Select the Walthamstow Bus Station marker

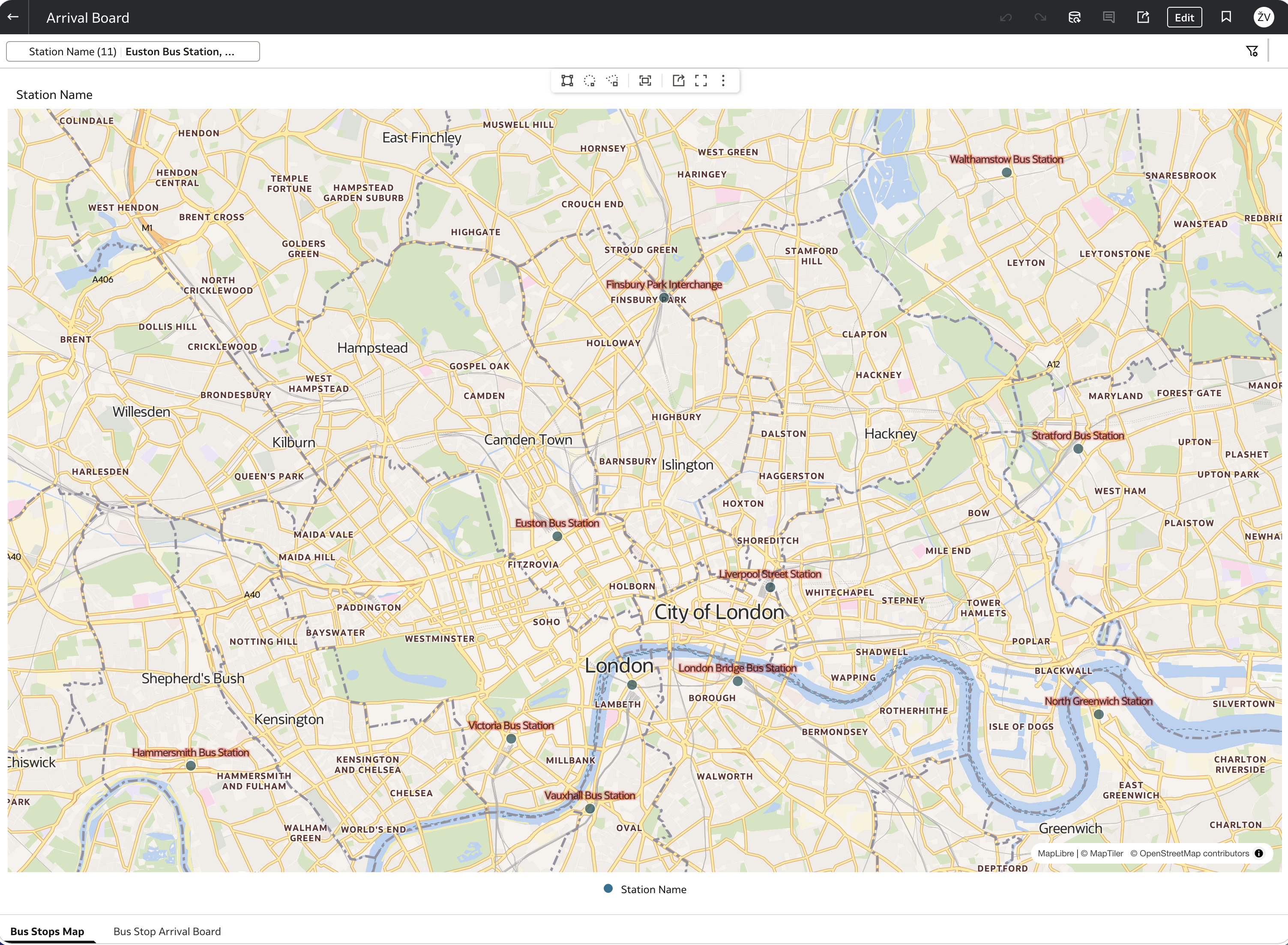tap(1007, 173)
